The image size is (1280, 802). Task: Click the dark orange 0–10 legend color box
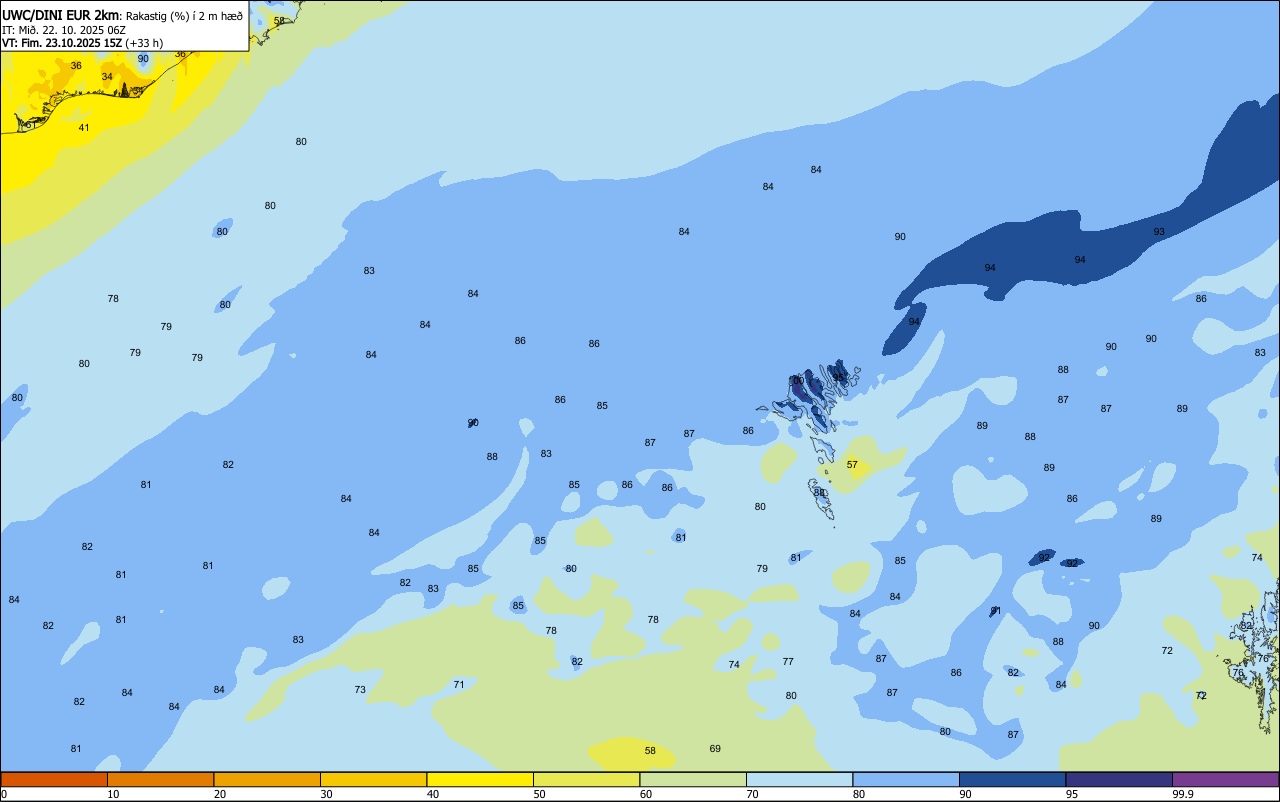pyautogui.click(x=54, y=779)
